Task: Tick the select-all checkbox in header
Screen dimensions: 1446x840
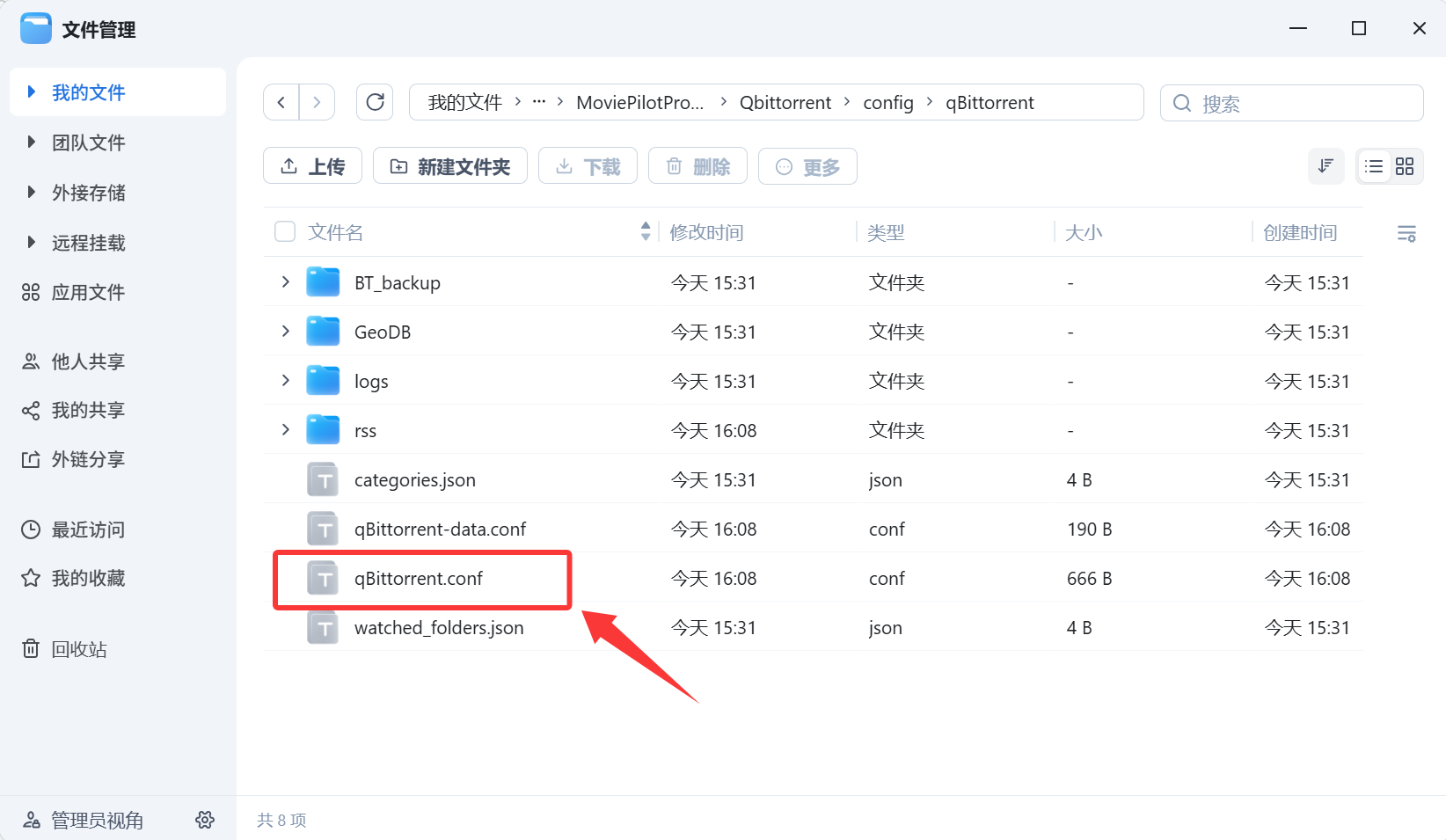Action: tap(285, 231)
